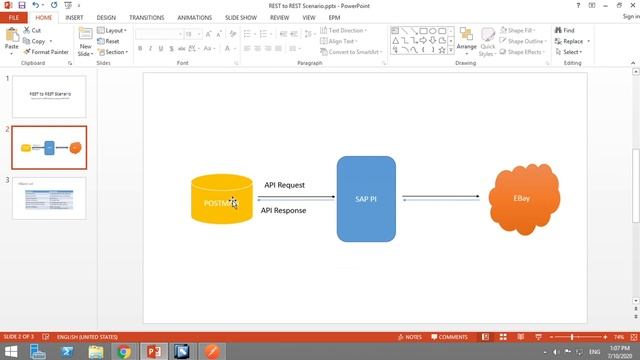Insert a New Slide
Screen dimensions: 640x360
point(85,42)
